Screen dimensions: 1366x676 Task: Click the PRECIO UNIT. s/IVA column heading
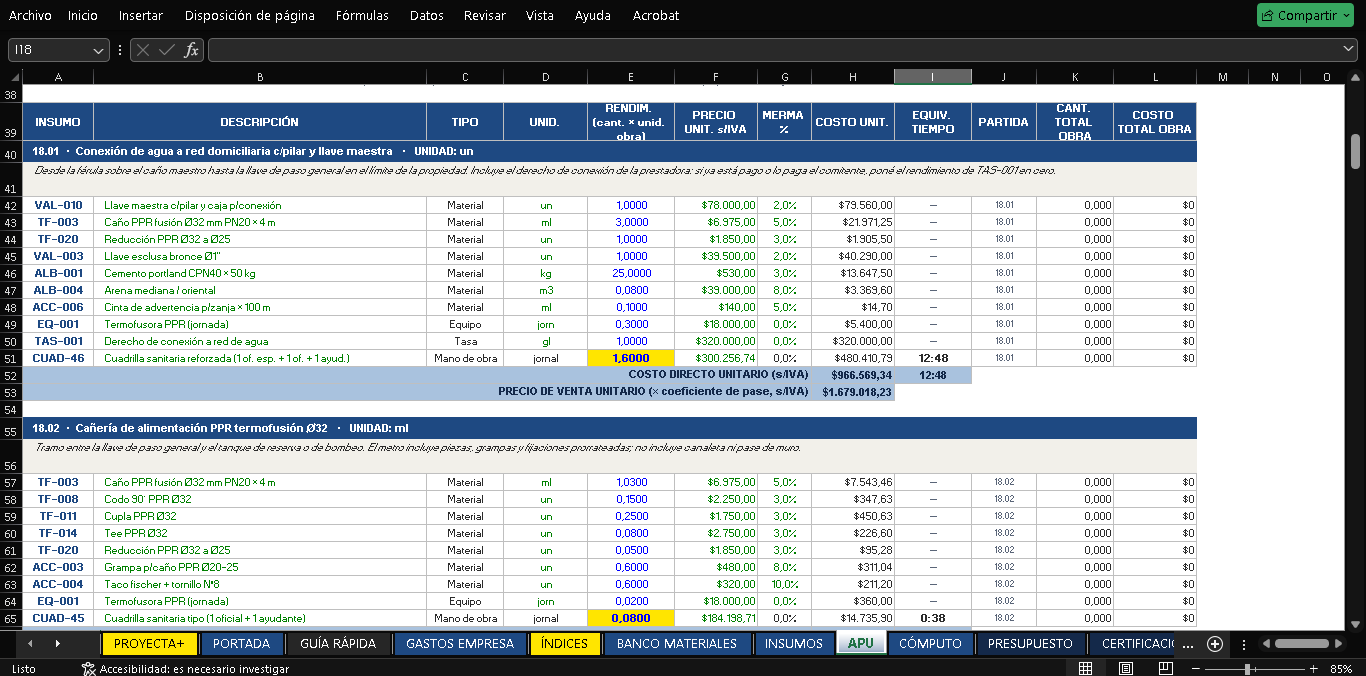[x=716, y=121]
